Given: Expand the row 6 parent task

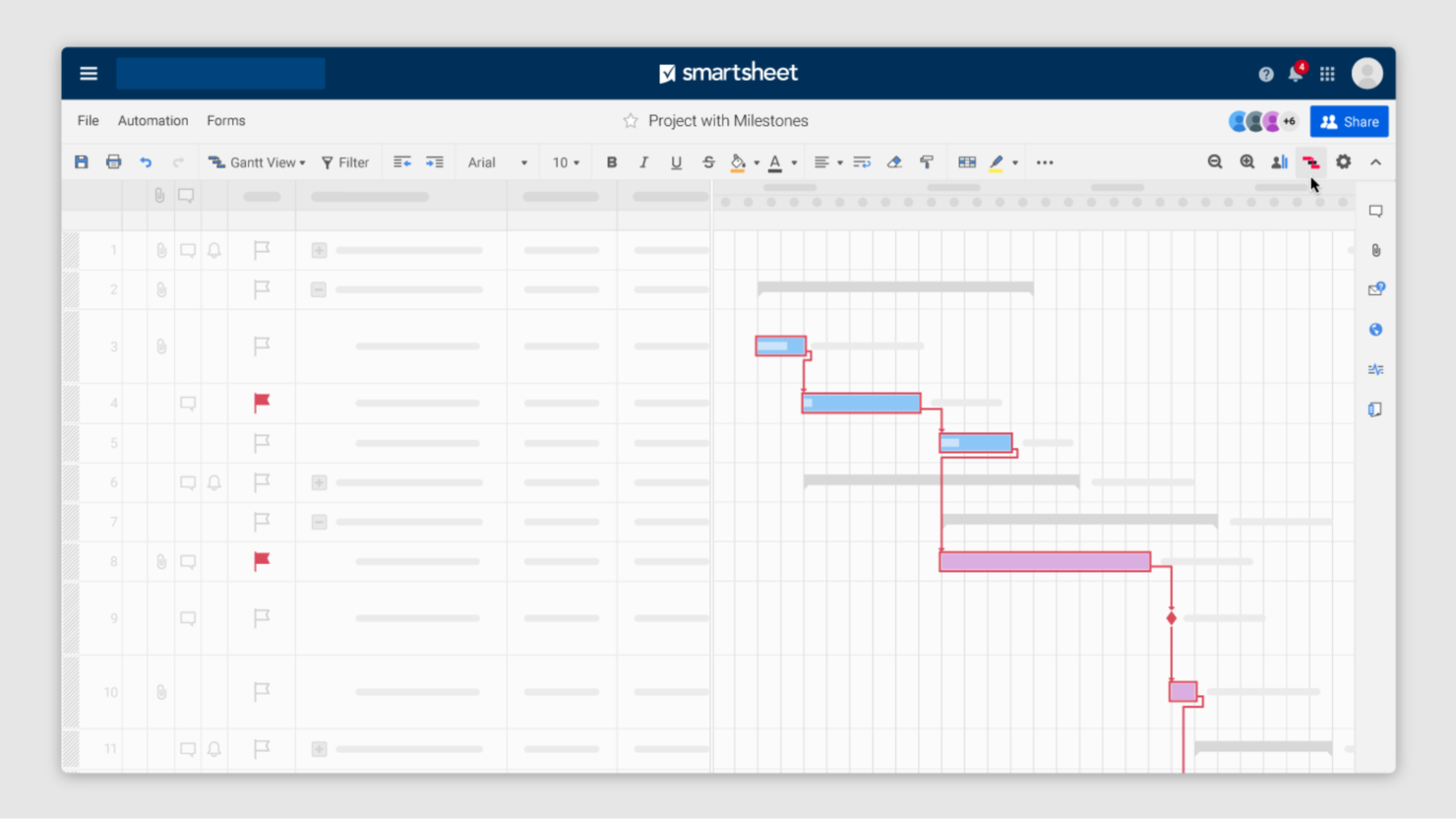Looking at the screenshot, I should [319, 482].
